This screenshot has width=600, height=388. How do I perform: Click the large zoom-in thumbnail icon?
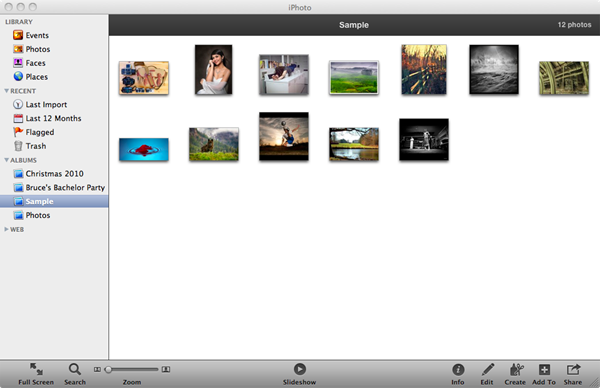pos(166,369)
